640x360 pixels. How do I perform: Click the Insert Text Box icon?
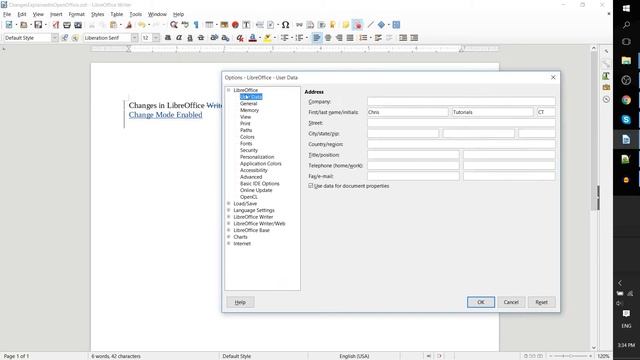pyautogui.click(x=246, y=25)
